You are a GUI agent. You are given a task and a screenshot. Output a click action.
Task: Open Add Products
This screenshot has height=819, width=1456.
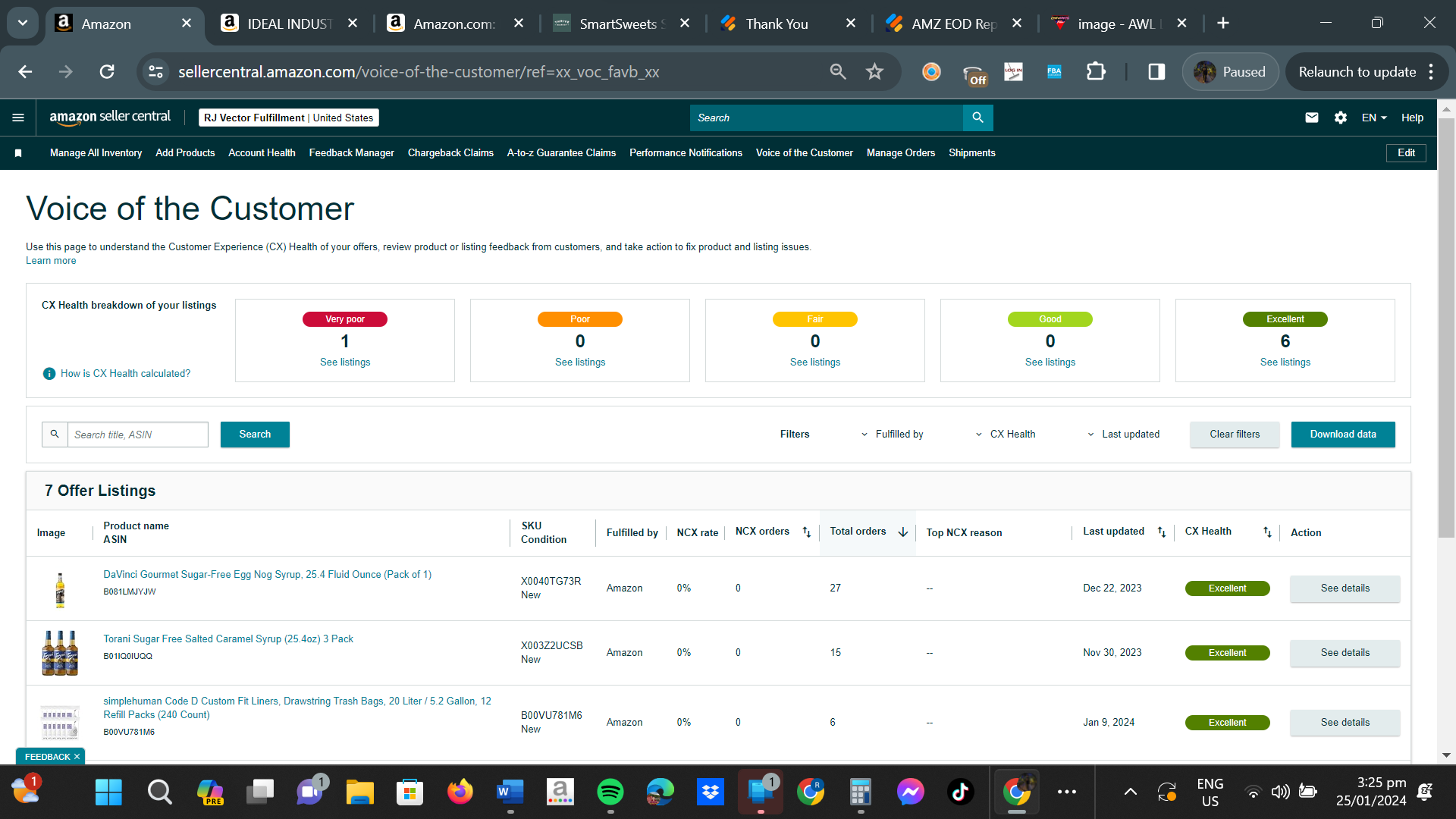pyautogui.click(x=185, y=153)
